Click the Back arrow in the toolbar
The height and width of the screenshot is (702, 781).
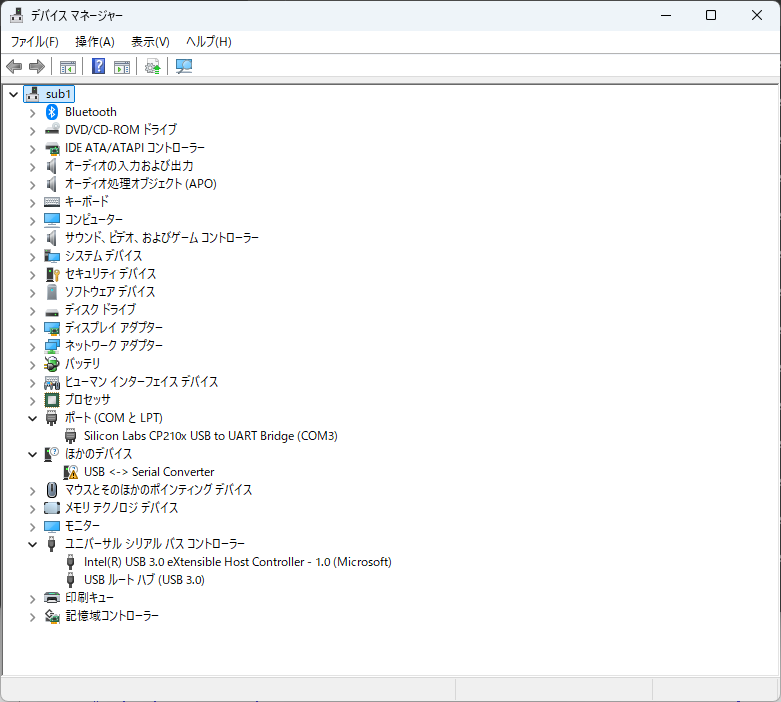pyautogui.click(x=14, y=67)
